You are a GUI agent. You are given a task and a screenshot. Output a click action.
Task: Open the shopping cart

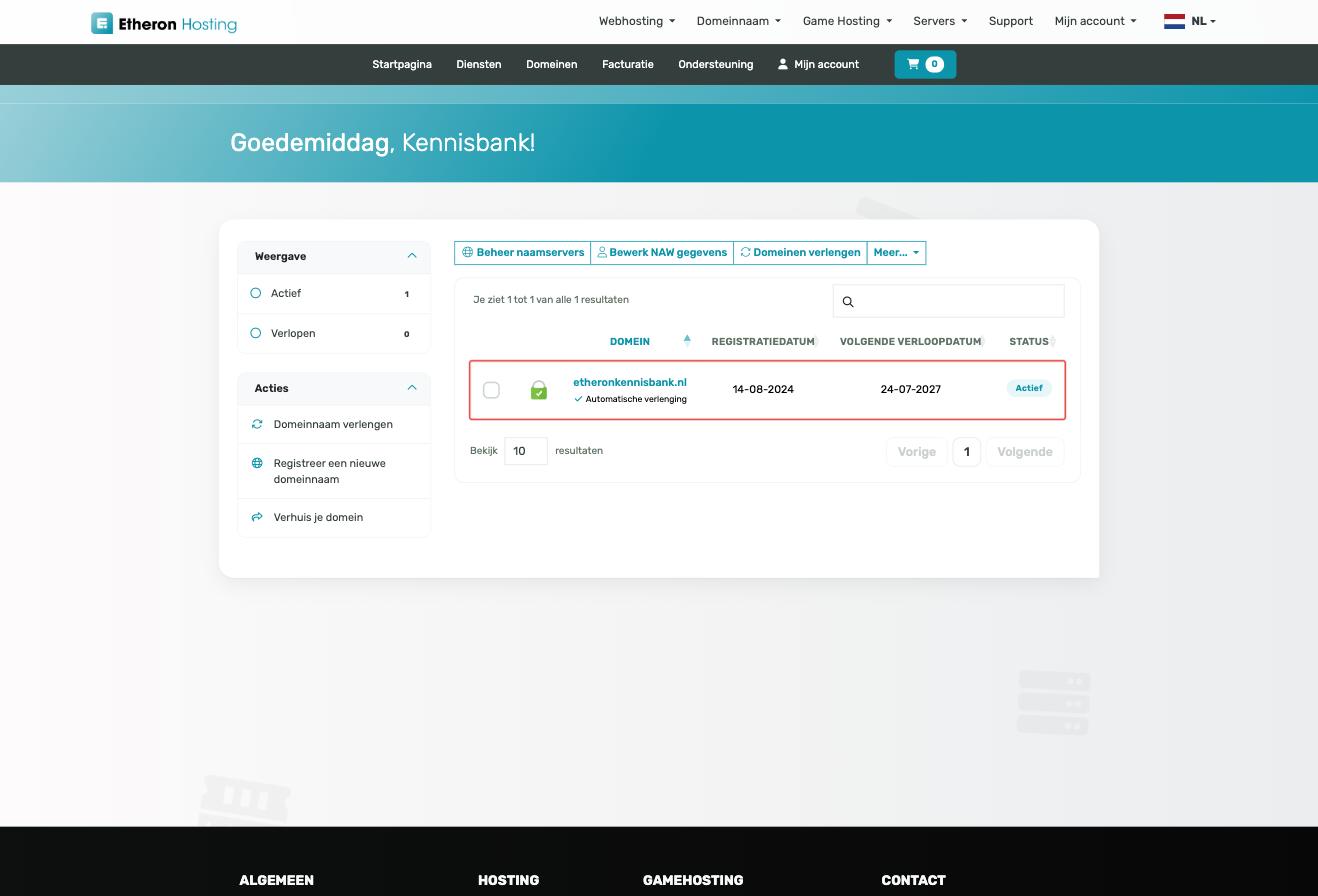coord(925,64)
